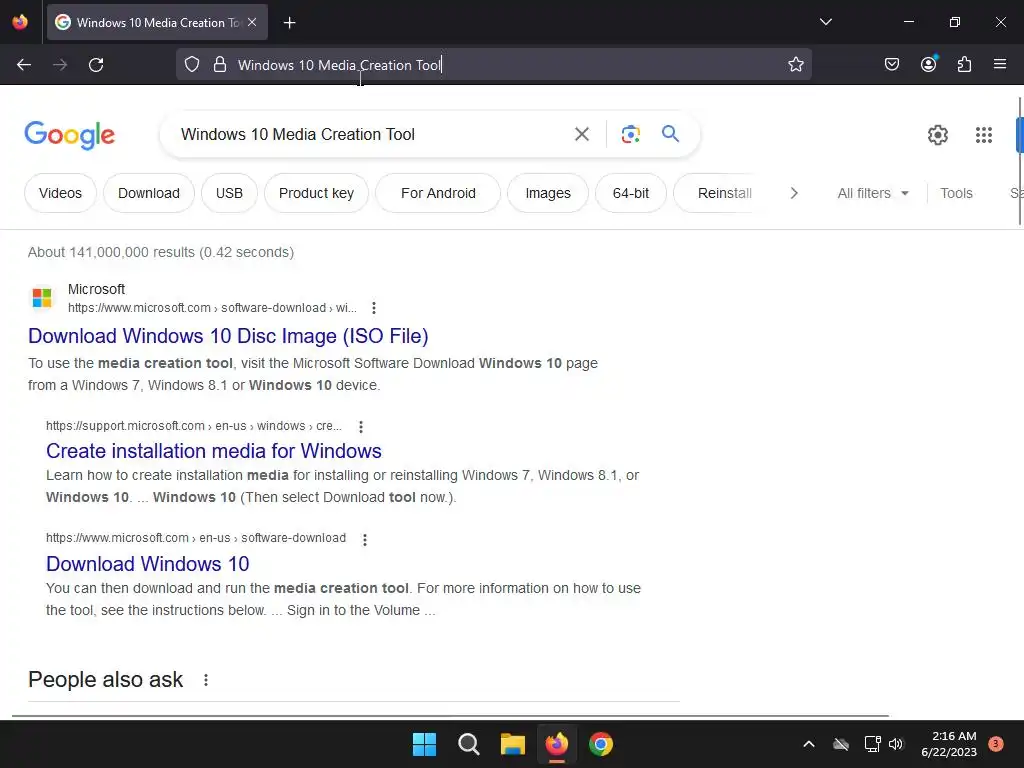
Task: Click the Microsoft site name text
Action: coord(96,289)
